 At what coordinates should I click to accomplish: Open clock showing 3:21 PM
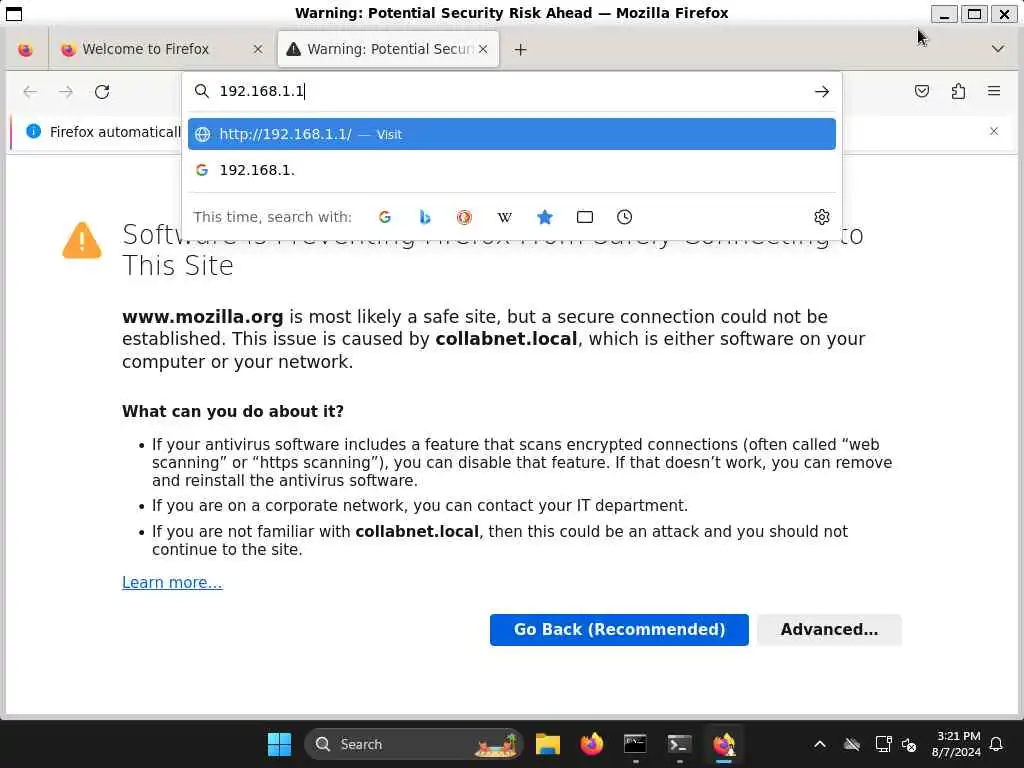pos(956,744)
